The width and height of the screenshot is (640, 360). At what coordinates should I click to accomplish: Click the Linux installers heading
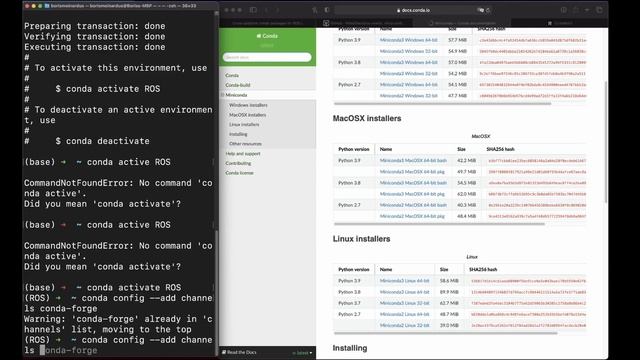[361, 239]
